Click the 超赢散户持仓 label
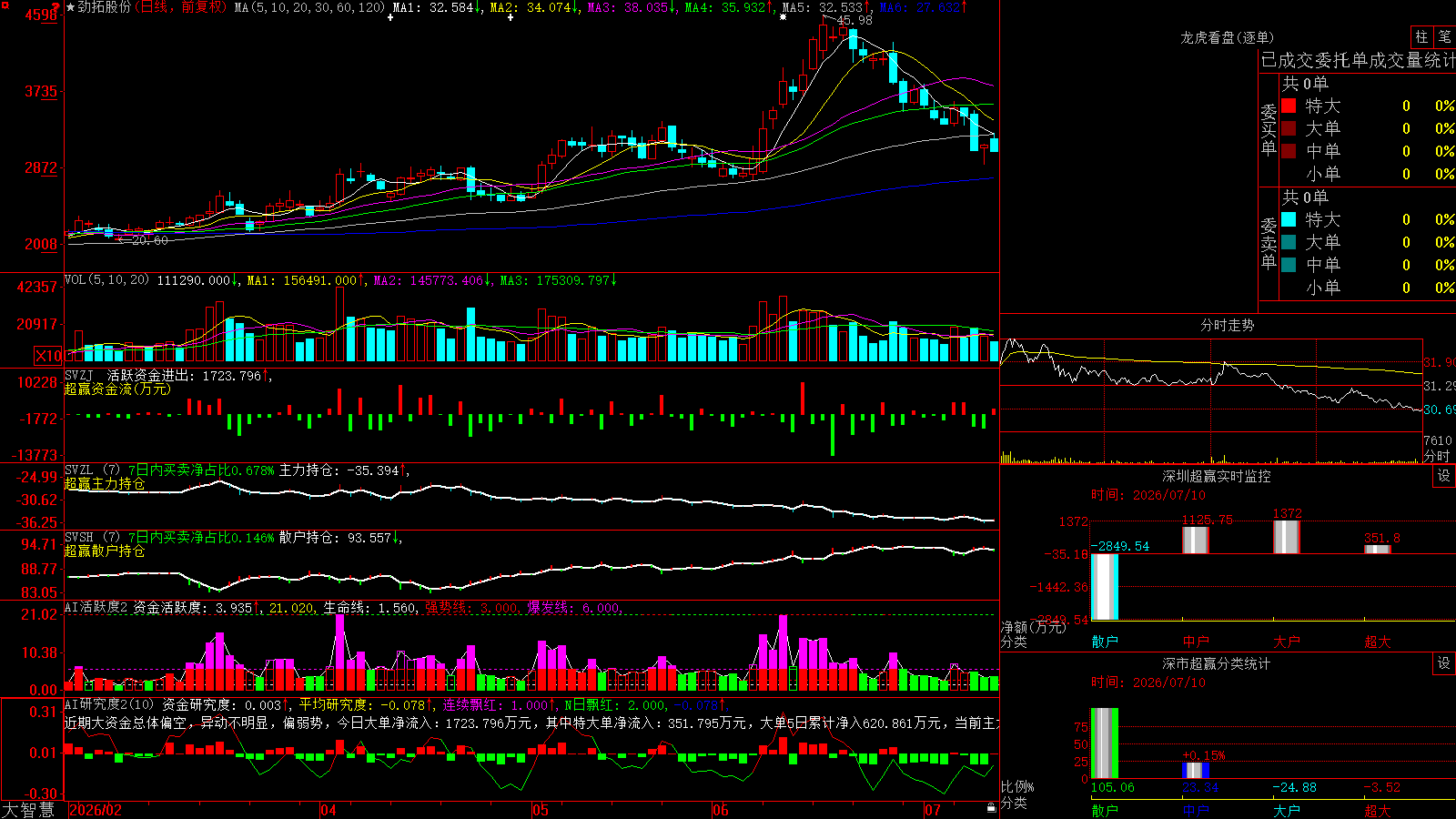Image resolution: width=1456 pixels, height=819 pixels. [105, 551]
